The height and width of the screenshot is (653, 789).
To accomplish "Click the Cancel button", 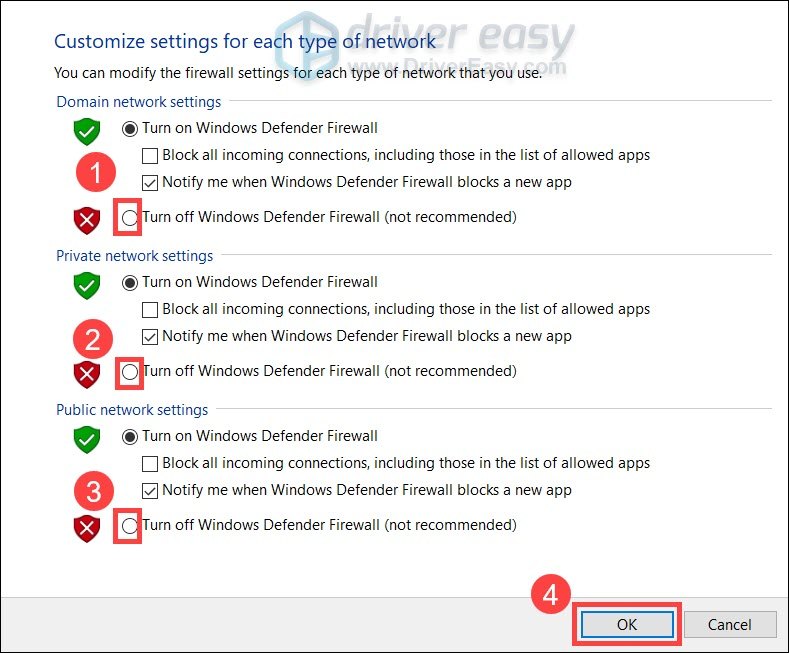I will pos(730,624).
